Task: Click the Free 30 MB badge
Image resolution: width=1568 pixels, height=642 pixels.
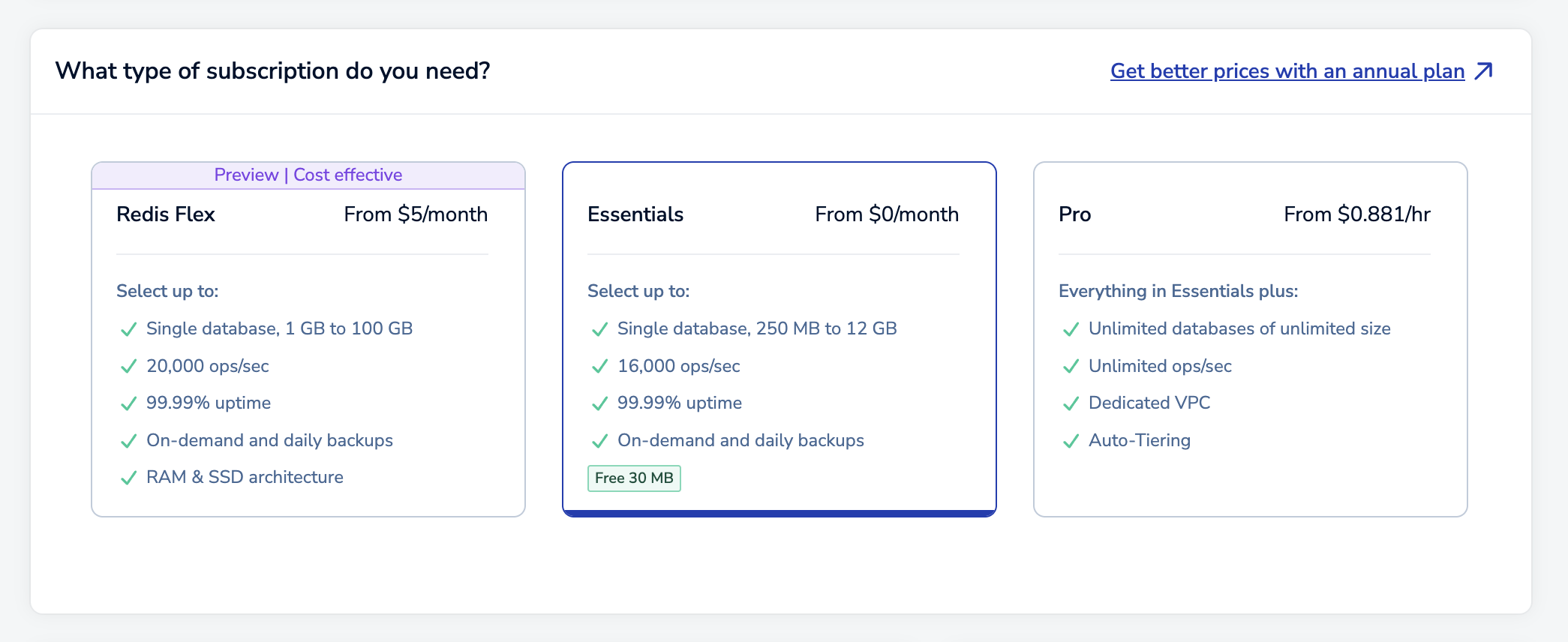Action: click(634, 478)
